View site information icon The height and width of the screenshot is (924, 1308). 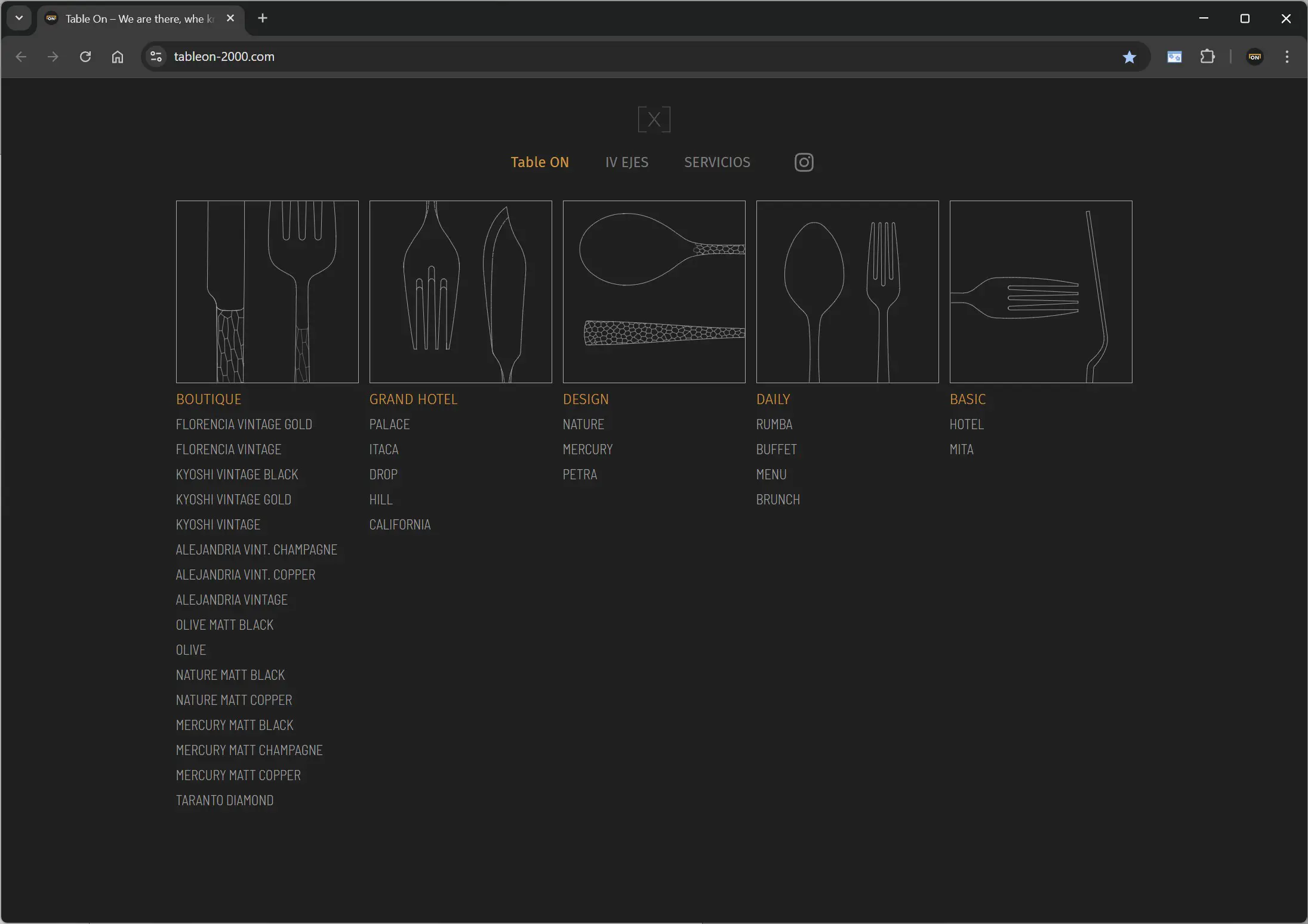click(x=156, y=57)
